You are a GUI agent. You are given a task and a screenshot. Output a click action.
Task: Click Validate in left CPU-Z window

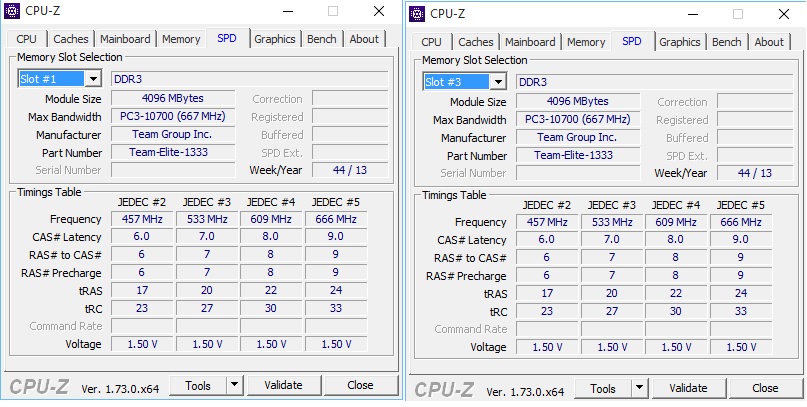pyautogui.click(x=284, y=385)
